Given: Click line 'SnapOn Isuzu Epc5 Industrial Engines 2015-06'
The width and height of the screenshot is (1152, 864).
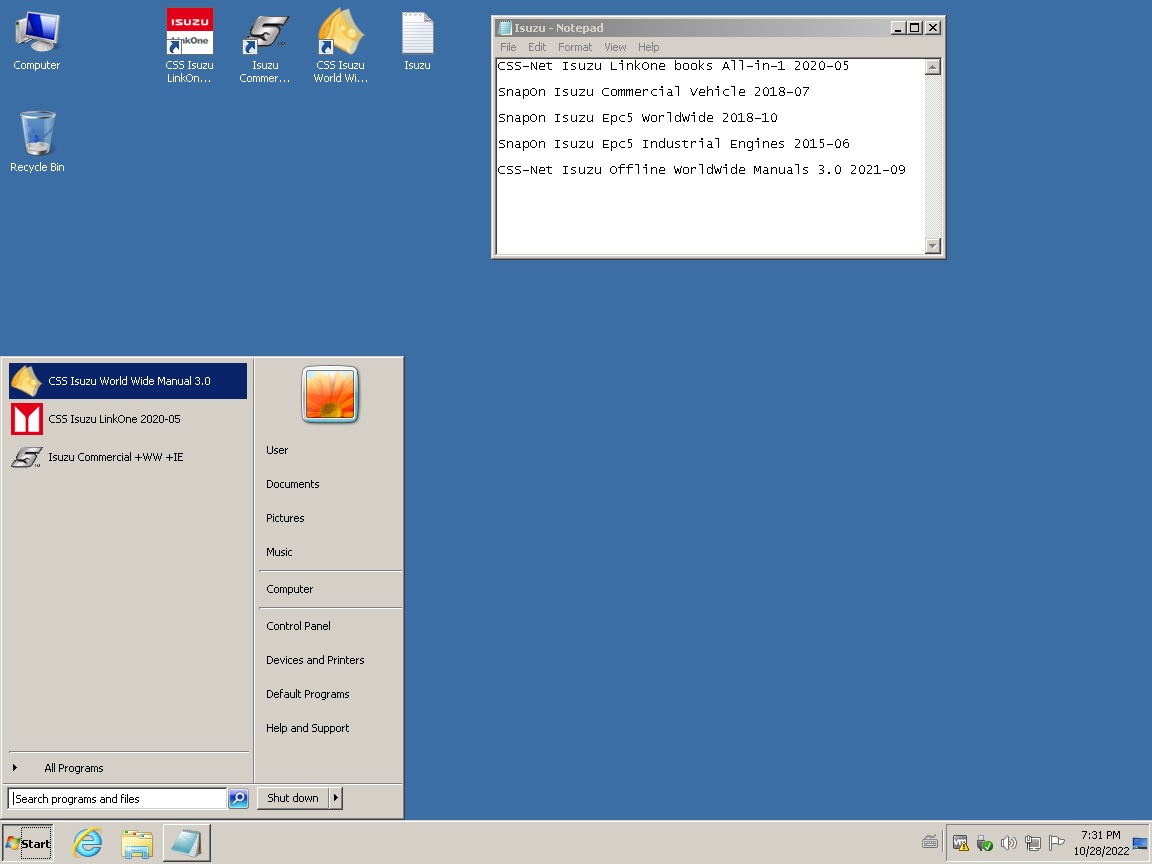Looking at the screenshot, I should pyautogui.click(x=674, y=143).
